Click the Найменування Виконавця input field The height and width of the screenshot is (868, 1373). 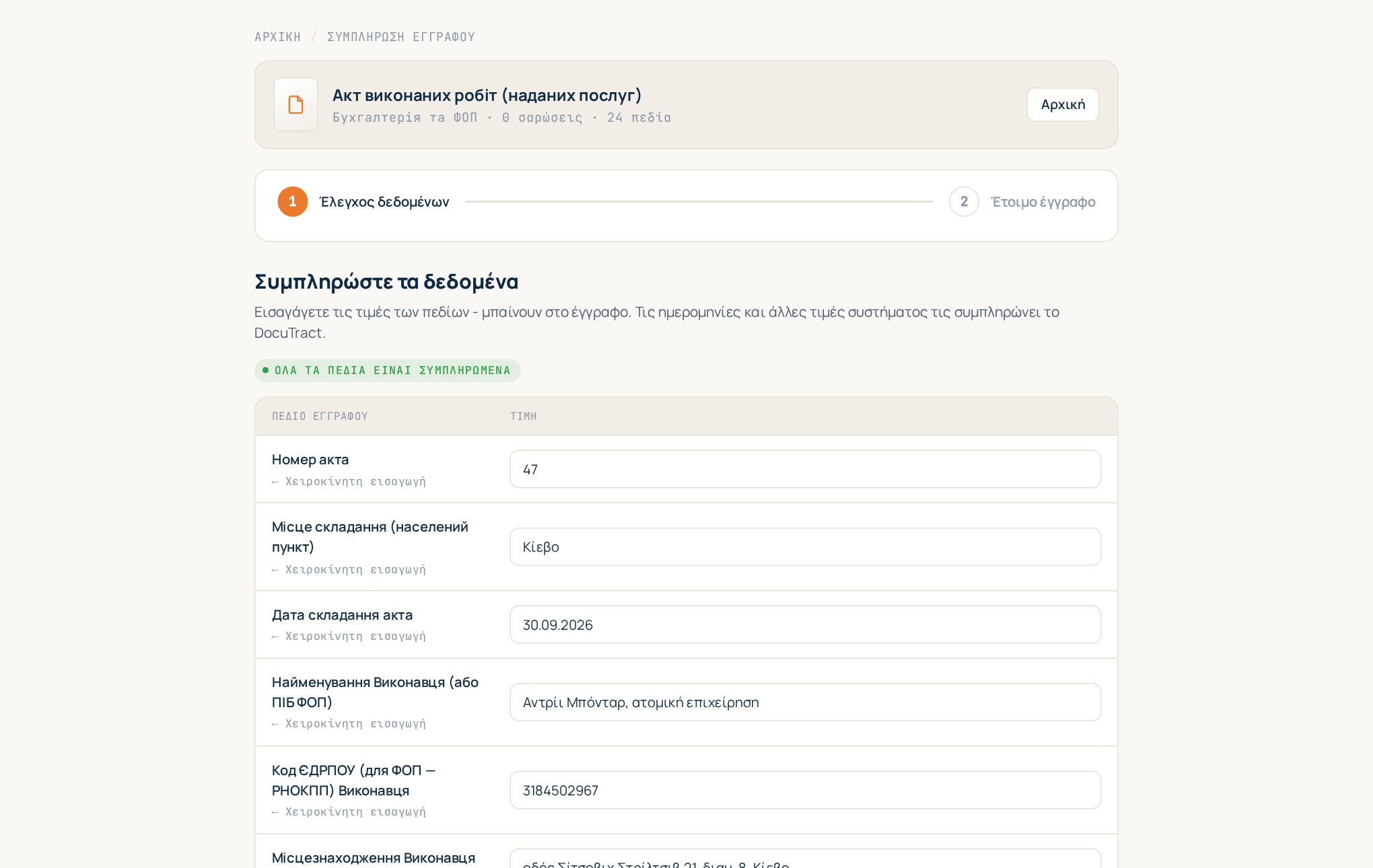[x=805, y=702]
